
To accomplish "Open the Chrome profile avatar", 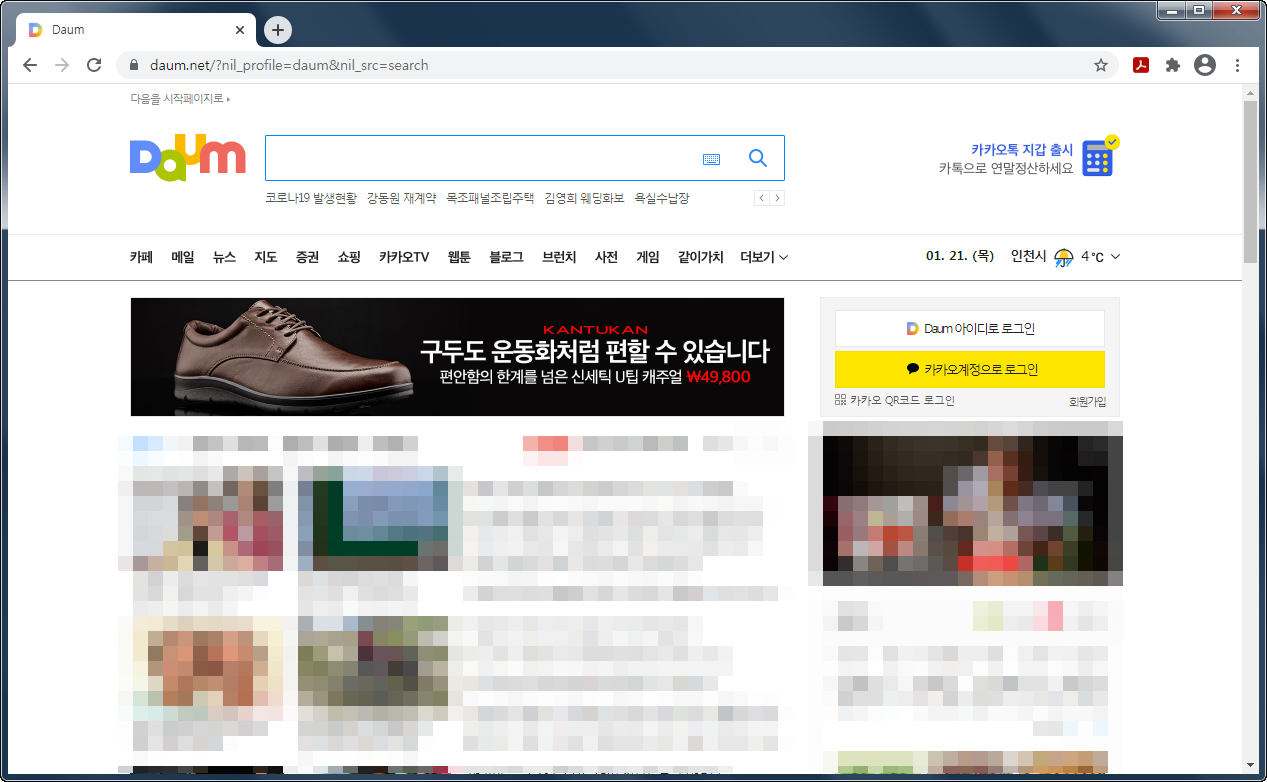I will pyautogui.click(x=1205, y=65).
